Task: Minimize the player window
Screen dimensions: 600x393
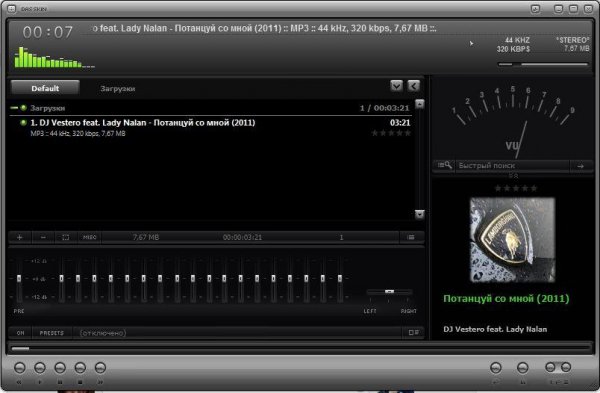Action: click(x=559, y=9)
